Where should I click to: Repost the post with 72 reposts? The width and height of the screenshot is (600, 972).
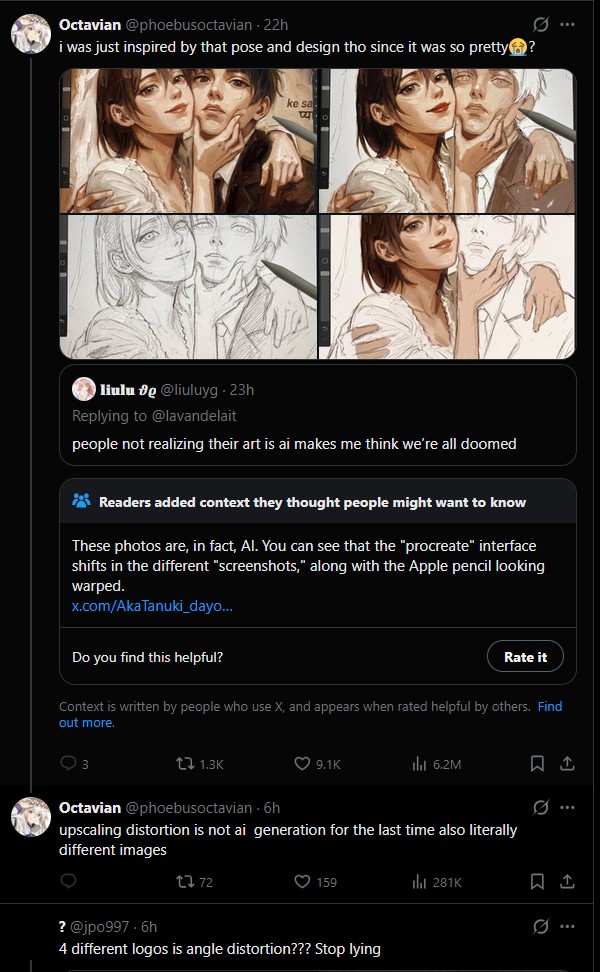coord(195,881)
